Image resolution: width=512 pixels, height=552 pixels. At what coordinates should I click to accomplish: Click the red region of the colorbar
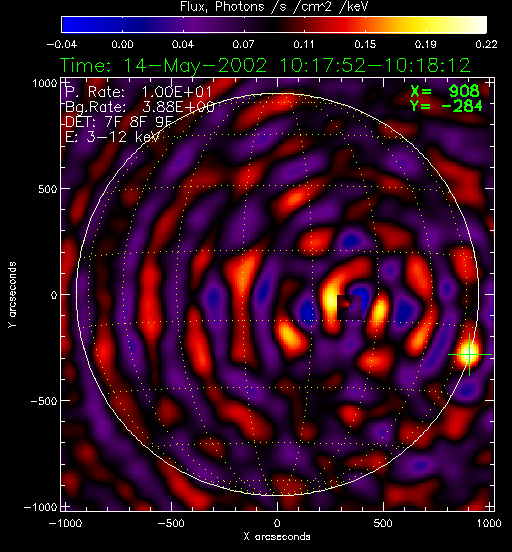click(327, 25)
